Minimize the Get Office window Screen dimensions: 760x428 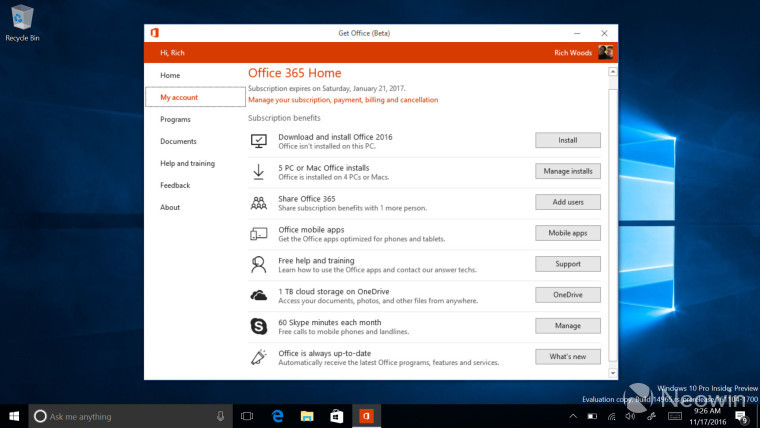pos(577,33)
